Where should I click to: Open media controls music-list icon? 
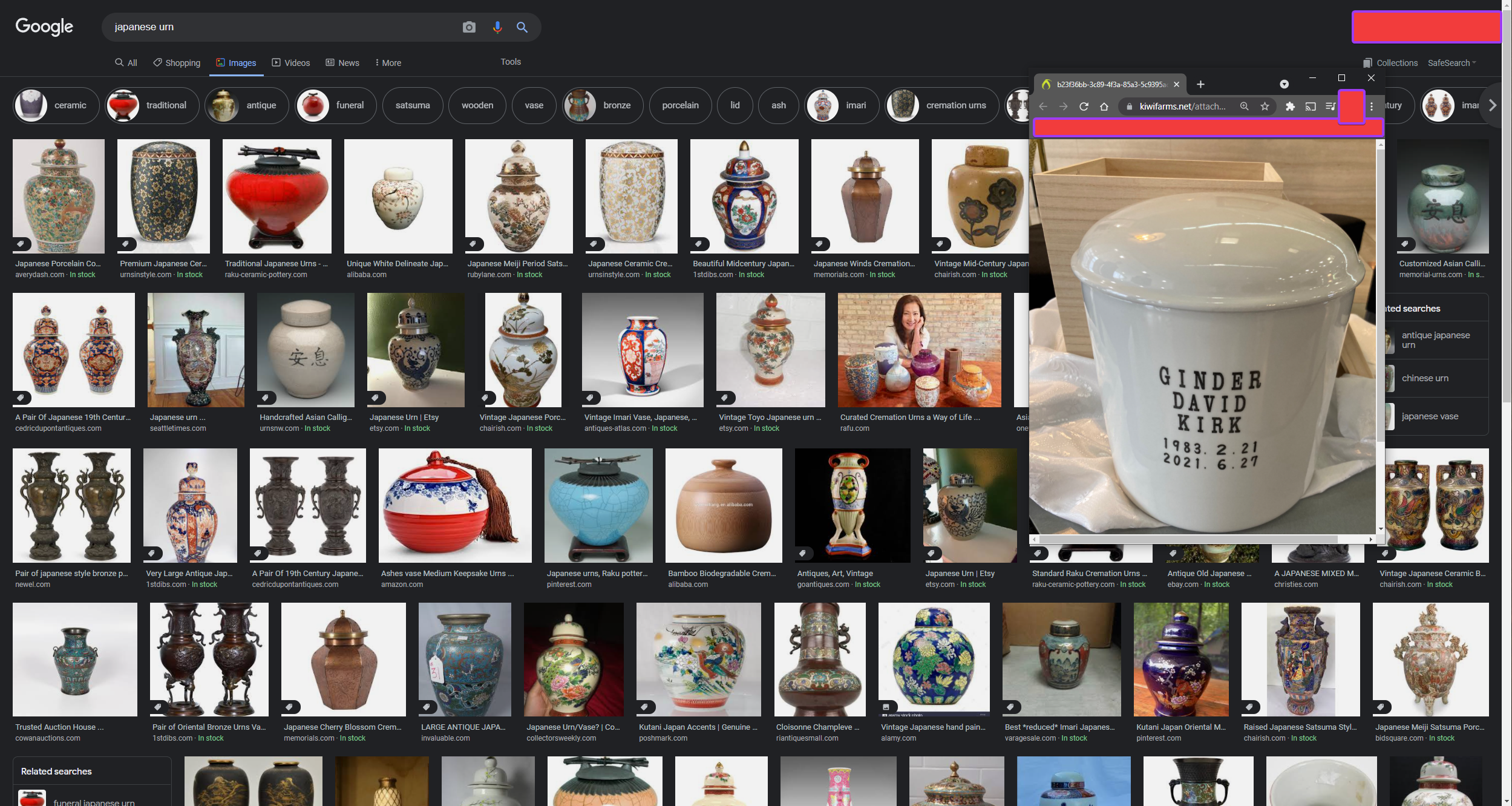(1330, 106)
